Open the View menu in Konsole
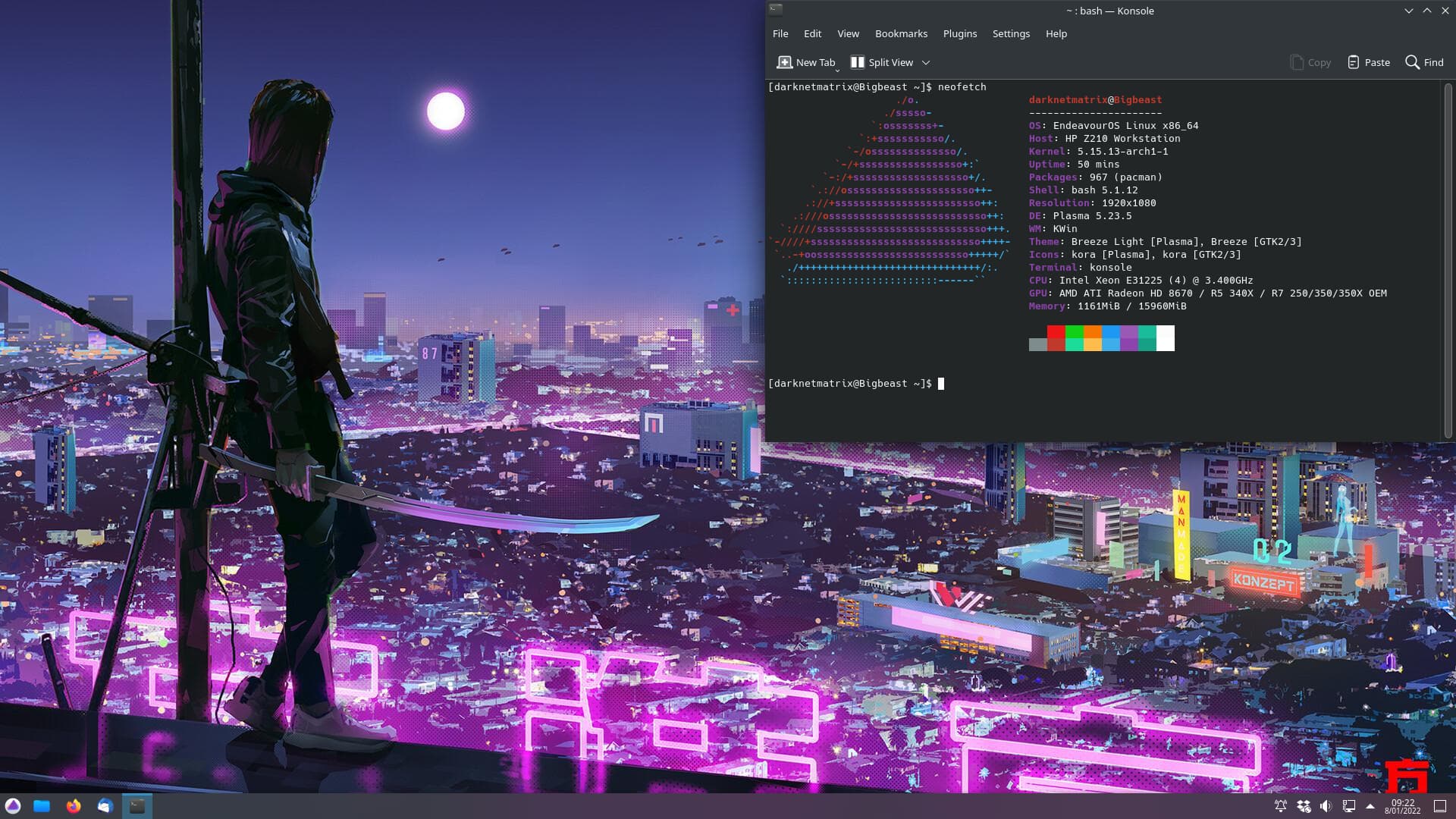Image resolution: width=1456 pixels, height=819 pixels. [x=848, y=33]
